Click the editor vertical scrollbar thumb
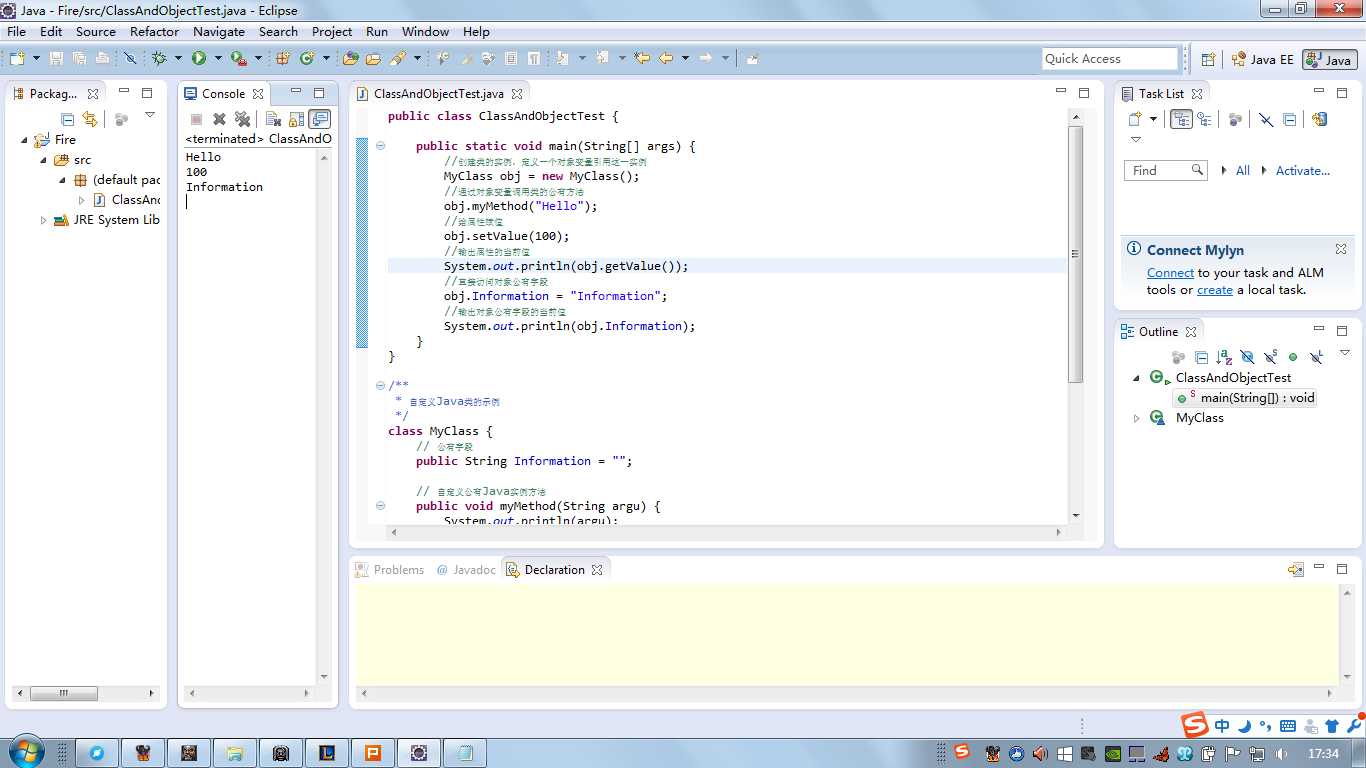 [1076, 254]
